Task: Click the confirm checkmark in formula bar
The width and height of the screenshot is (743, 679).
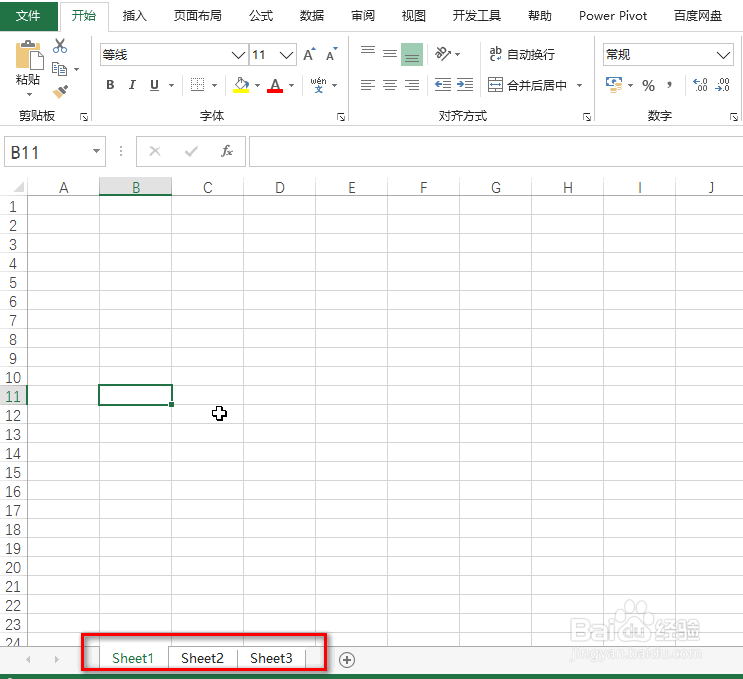Action: [191, 152]
